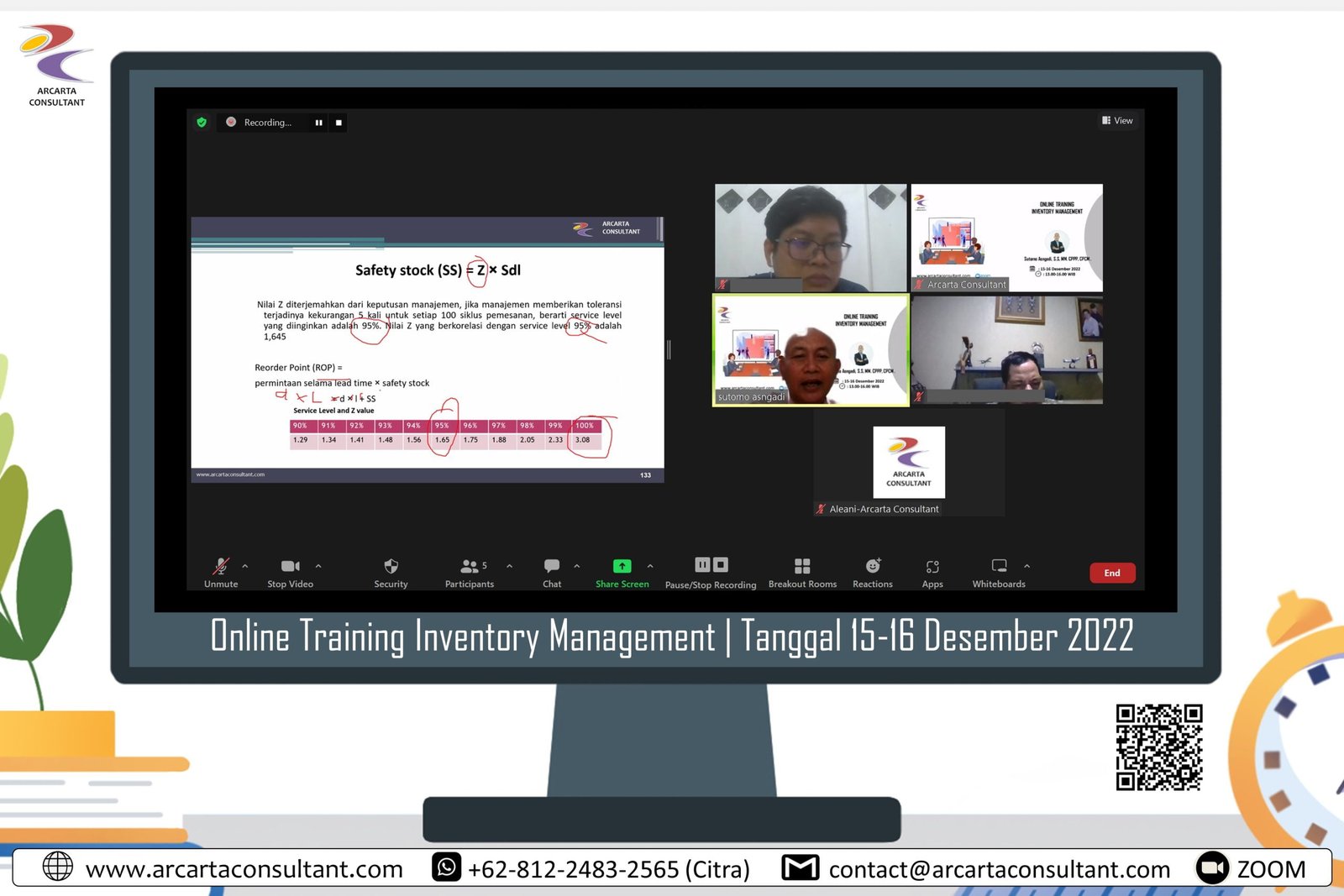The image size is (1344, 896).
Task: Stop recording with the square button
Action: point(339,123)
